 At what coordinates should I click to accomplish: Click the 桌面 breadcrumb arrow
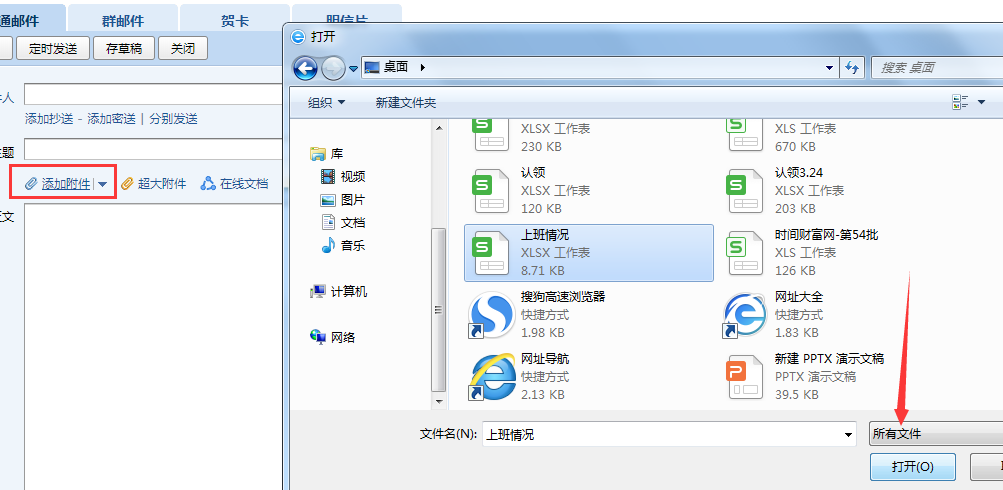click(423, 67)
